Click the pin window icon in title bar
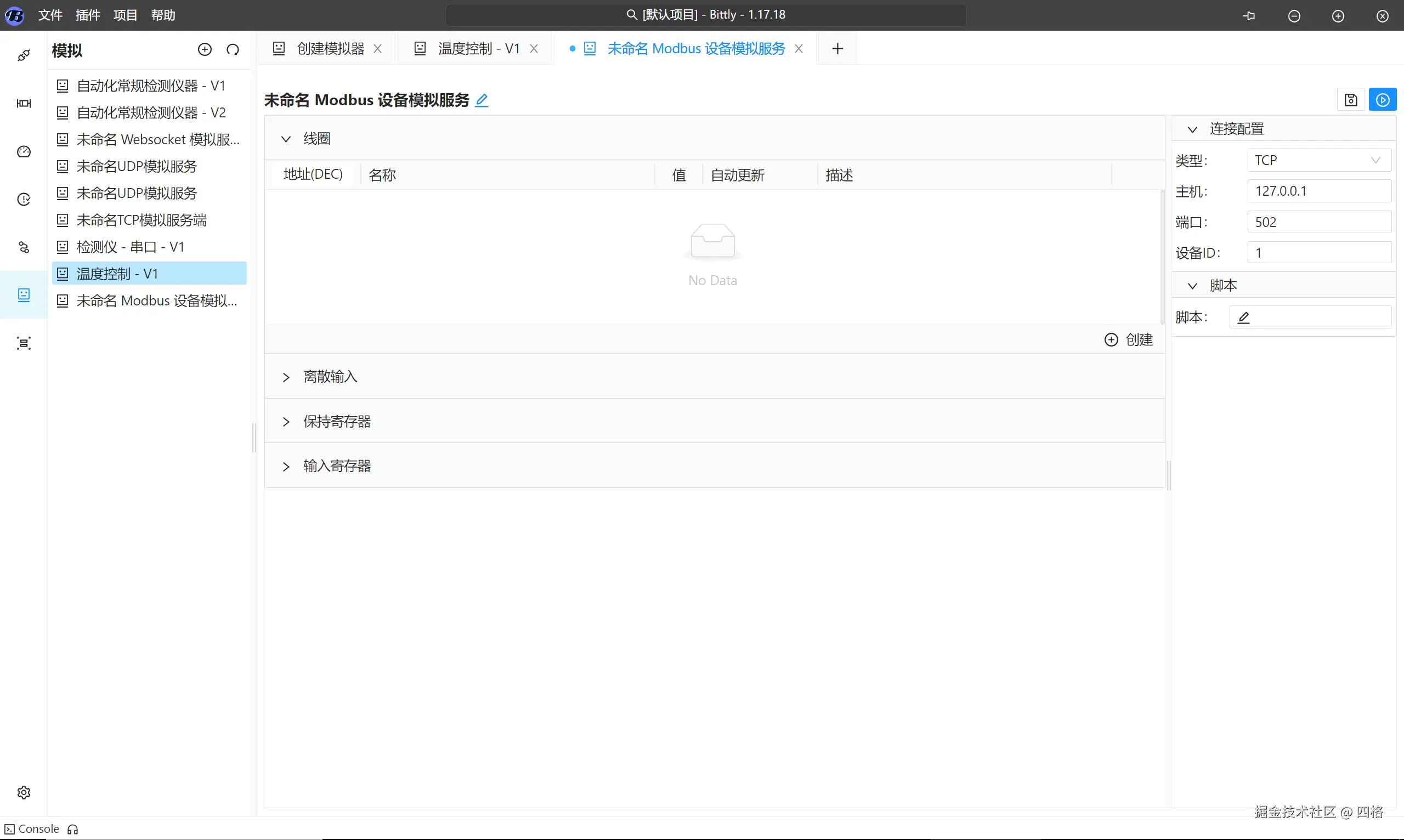The image size is (1404, 840). coord(1249,16)
